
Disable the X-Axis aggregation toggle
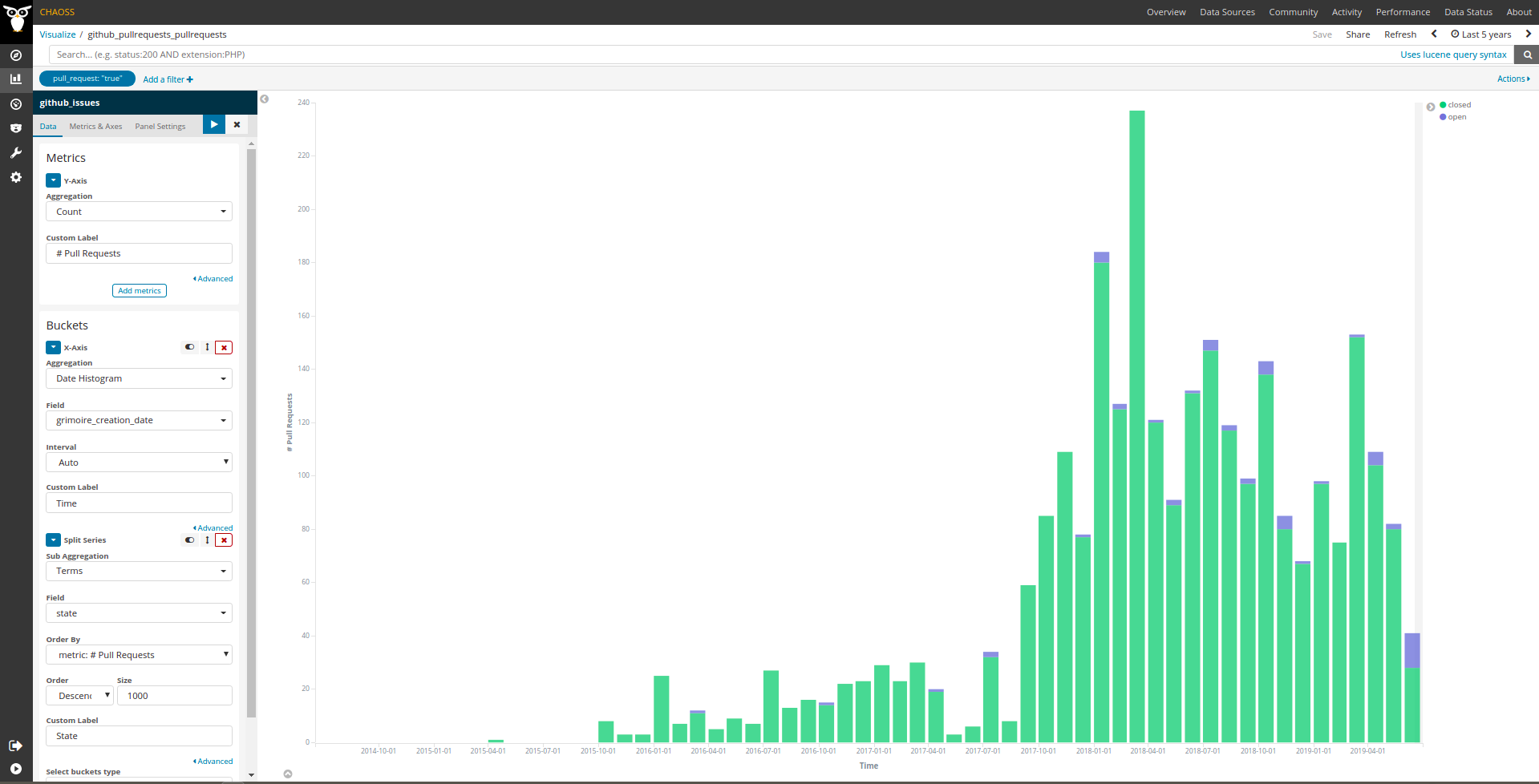click(190, 347)
